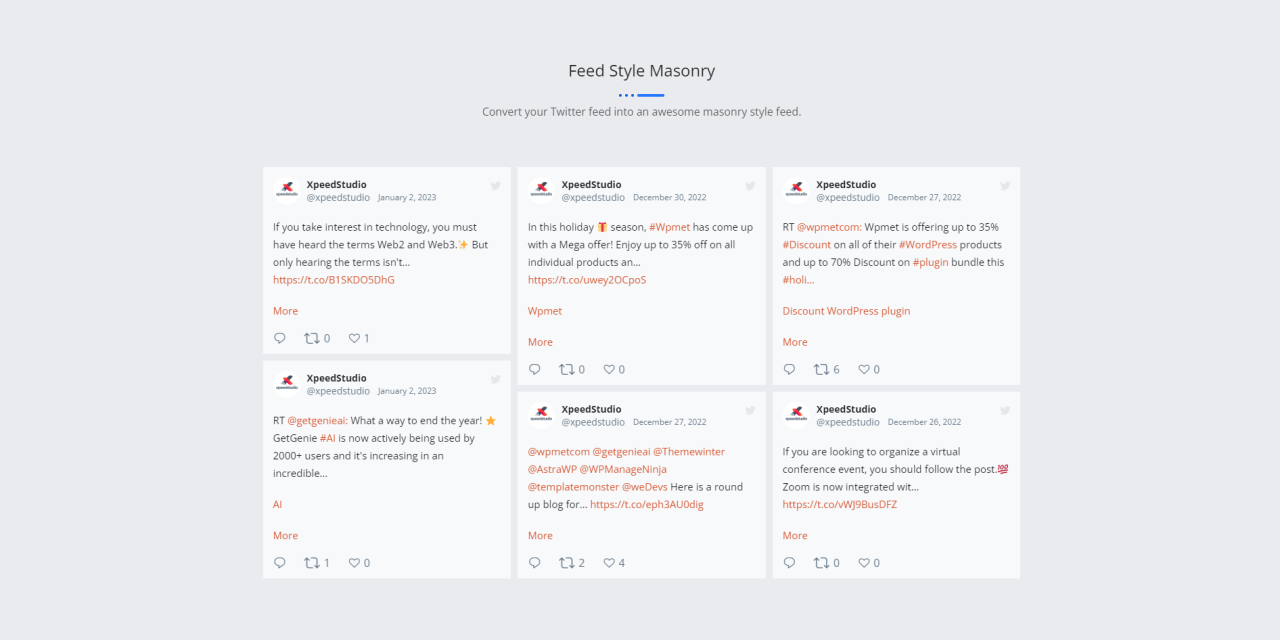Click XpeedStudio avatar on December 27 Wpmet retweet

pos(796,190)
